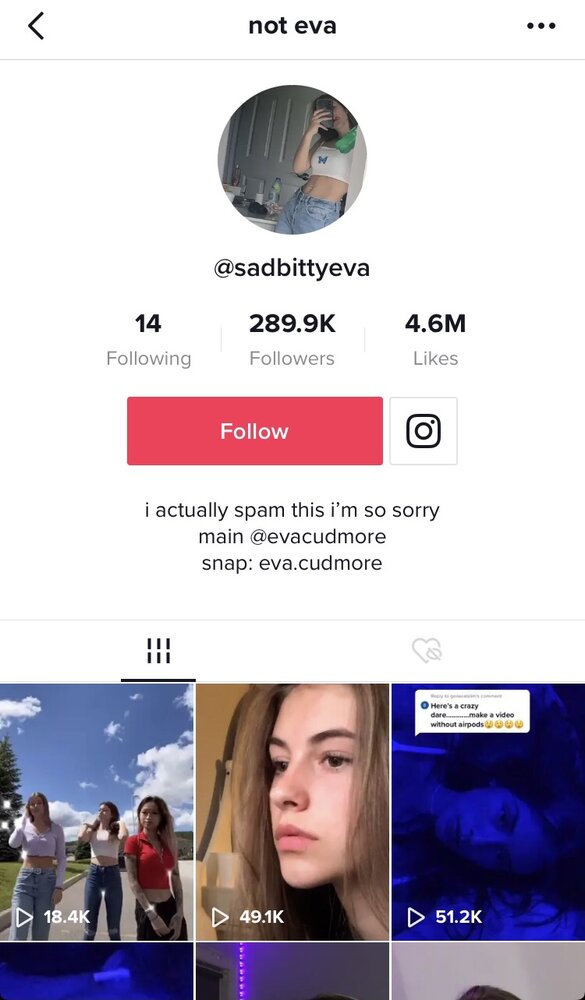Tap the crazy dare comment reply sticker
This screenshot has height=1000, width=585.
tap(472, 712)
